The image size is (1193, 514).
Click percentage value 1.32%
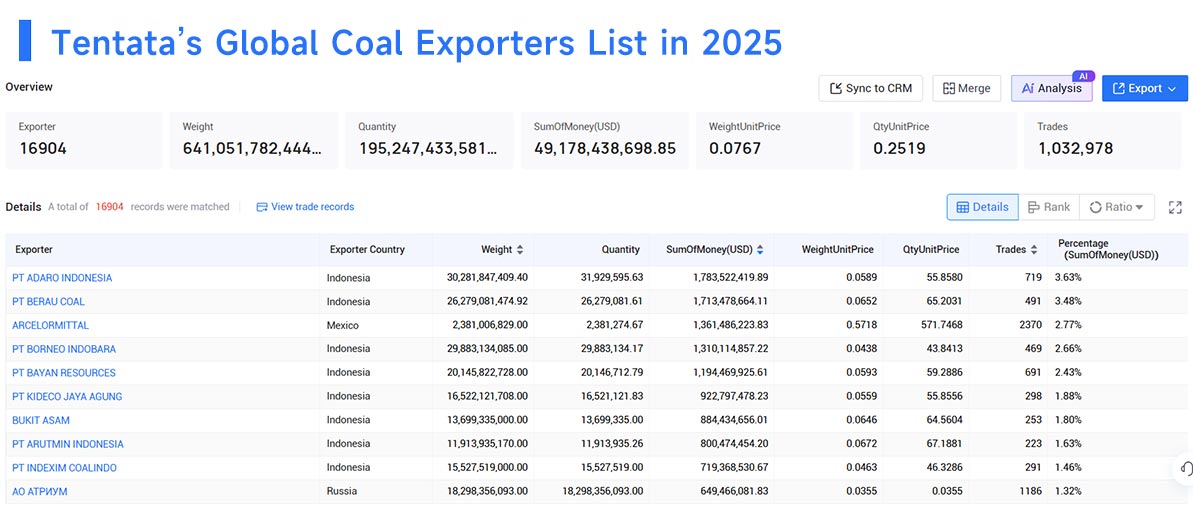(x=1068, y=491)
